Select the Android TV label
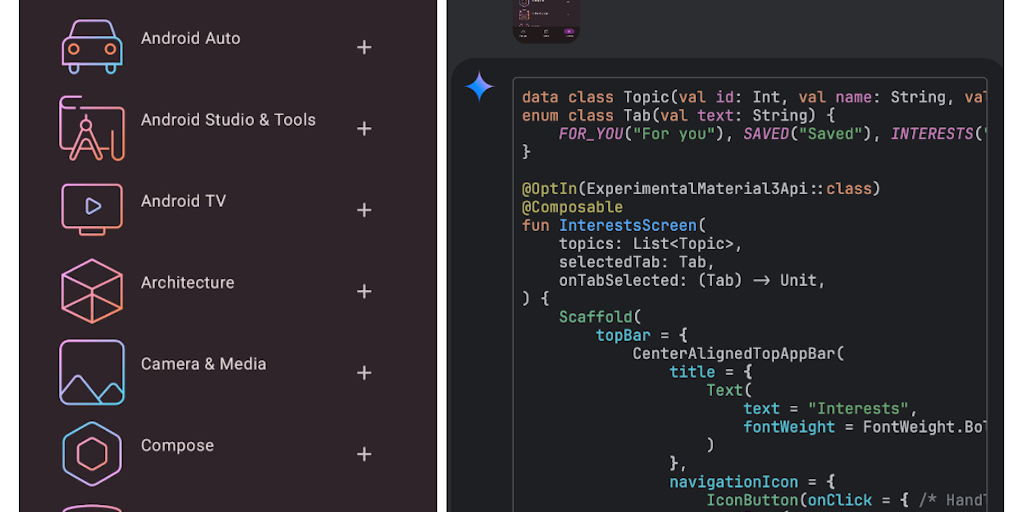This screenshot has height=512, width=1024. (184, 201)
